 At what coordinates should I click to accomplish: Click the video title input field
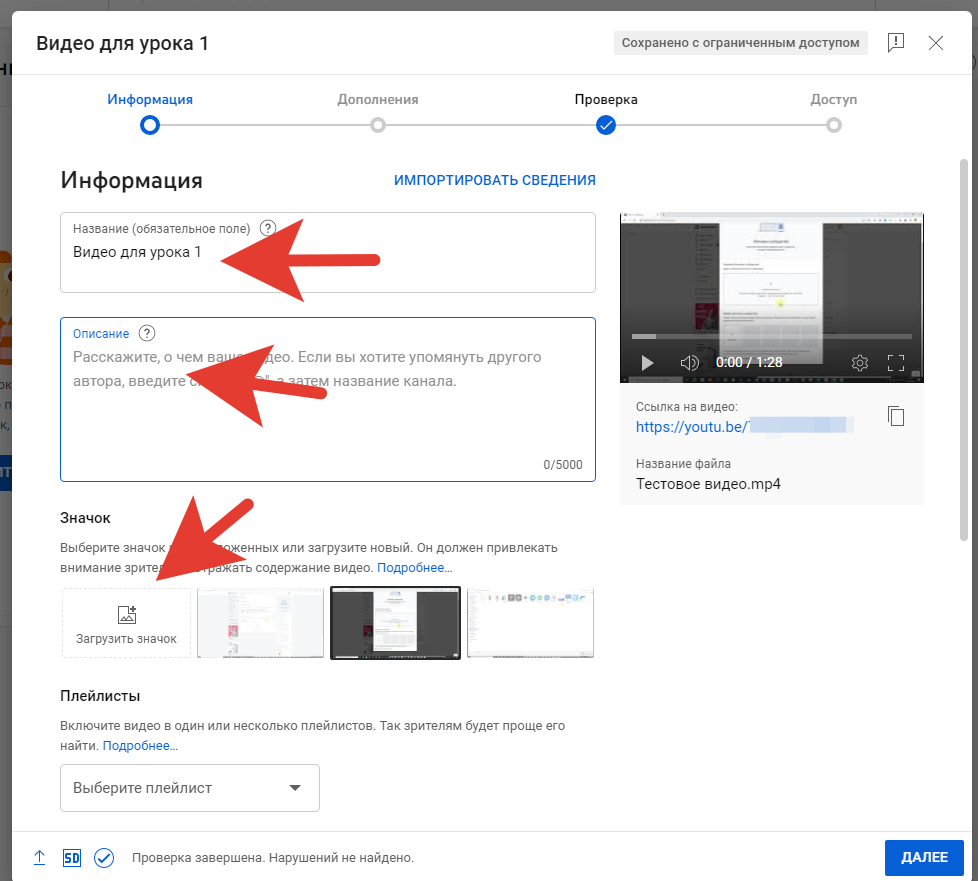(327, 252)
